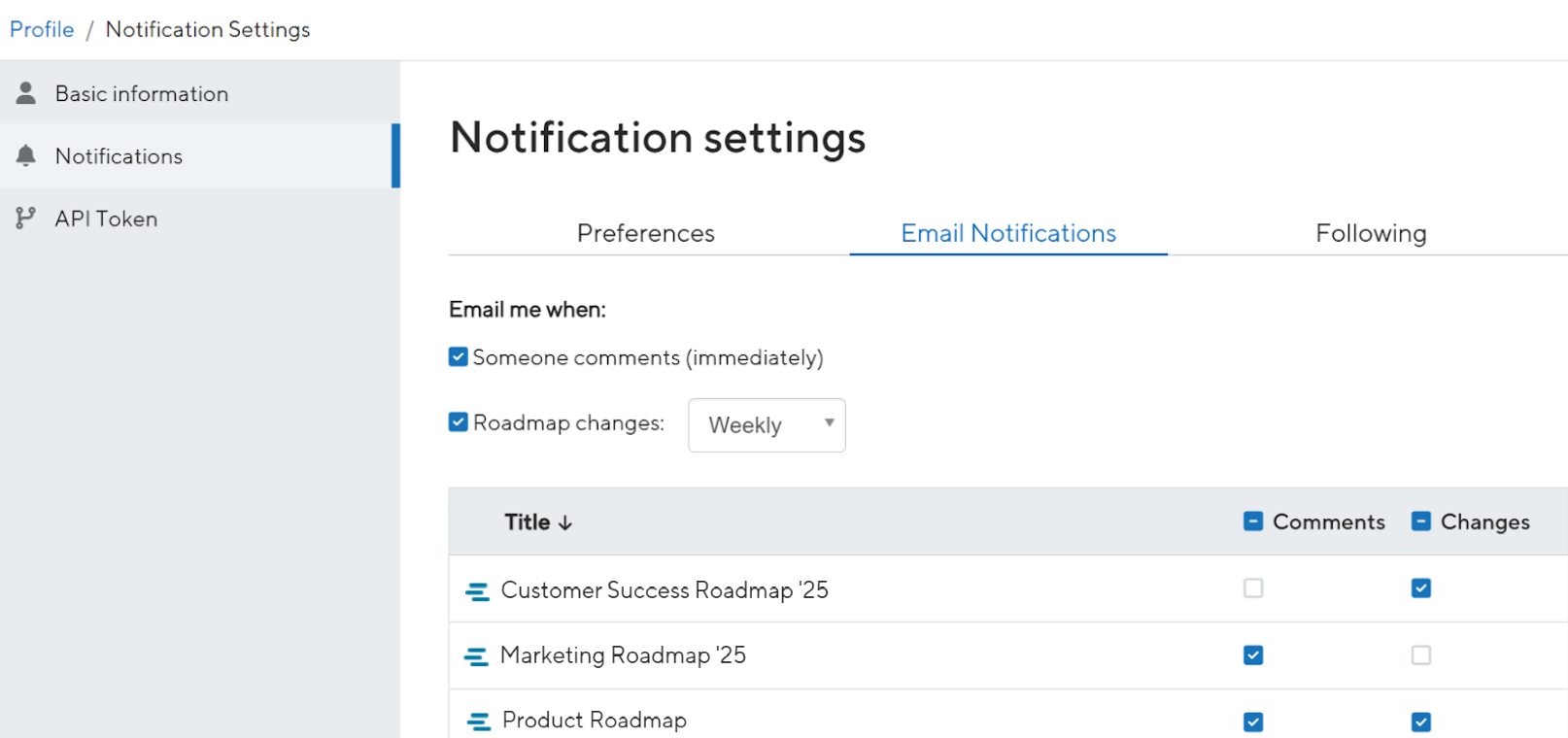Click the Customer Success Roadmap '25 title
The height and width of the screenshot is (738, 1568).
click(665, 590)
